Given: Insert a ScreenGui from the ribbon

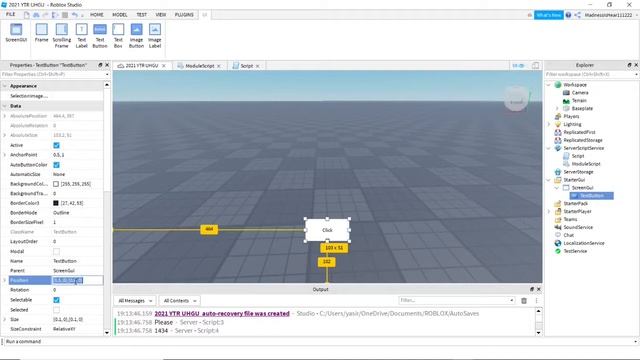Looking at the screenshot, I should tap(16, 33).
